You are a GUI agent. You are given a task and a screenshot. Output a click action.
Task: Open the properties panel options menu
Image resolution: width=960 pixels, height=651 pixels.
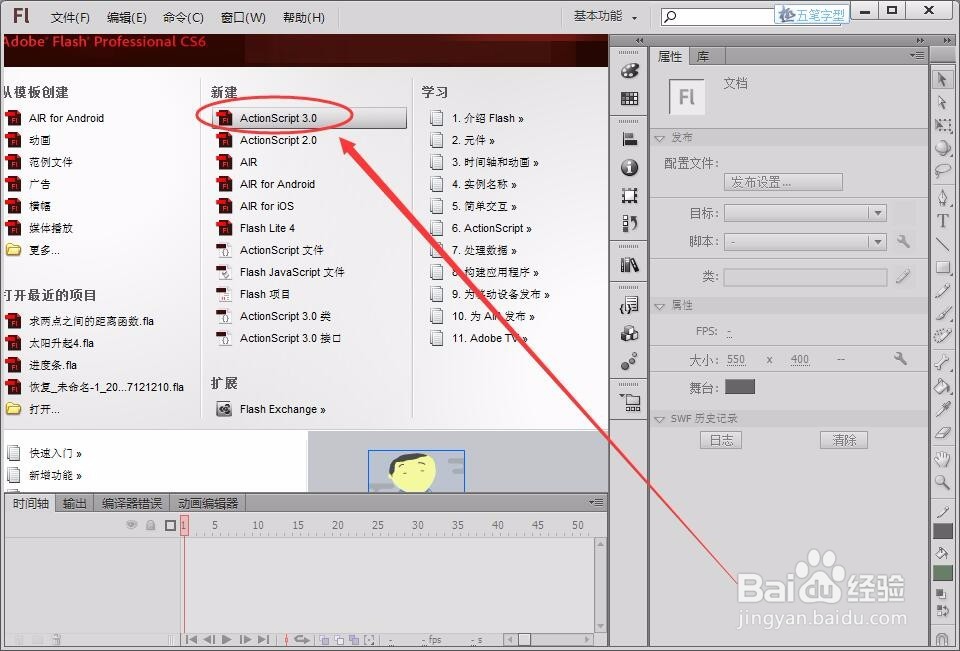click(917, 55)
